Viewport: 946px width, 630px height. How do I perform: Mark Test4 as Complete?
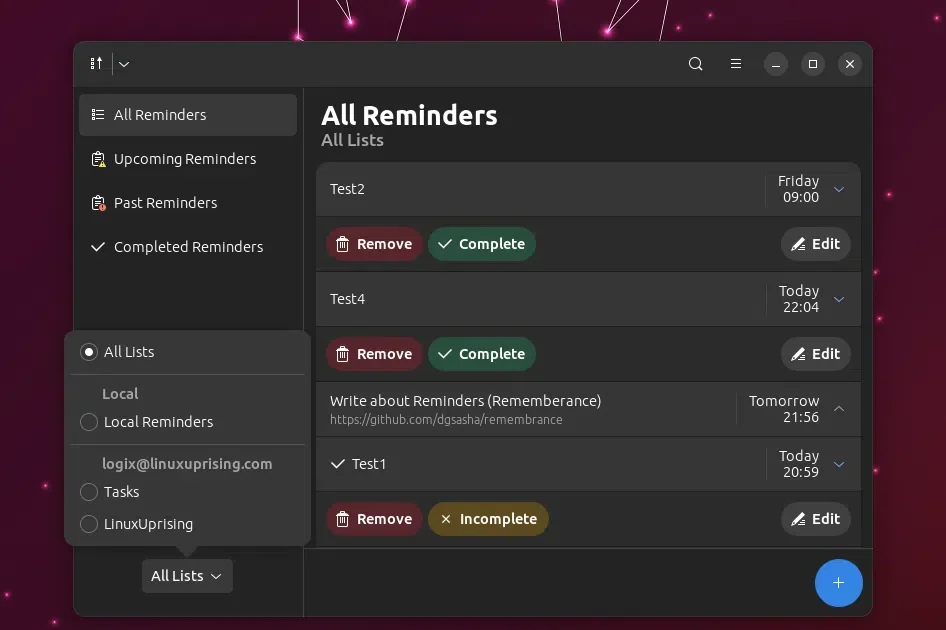482,353
